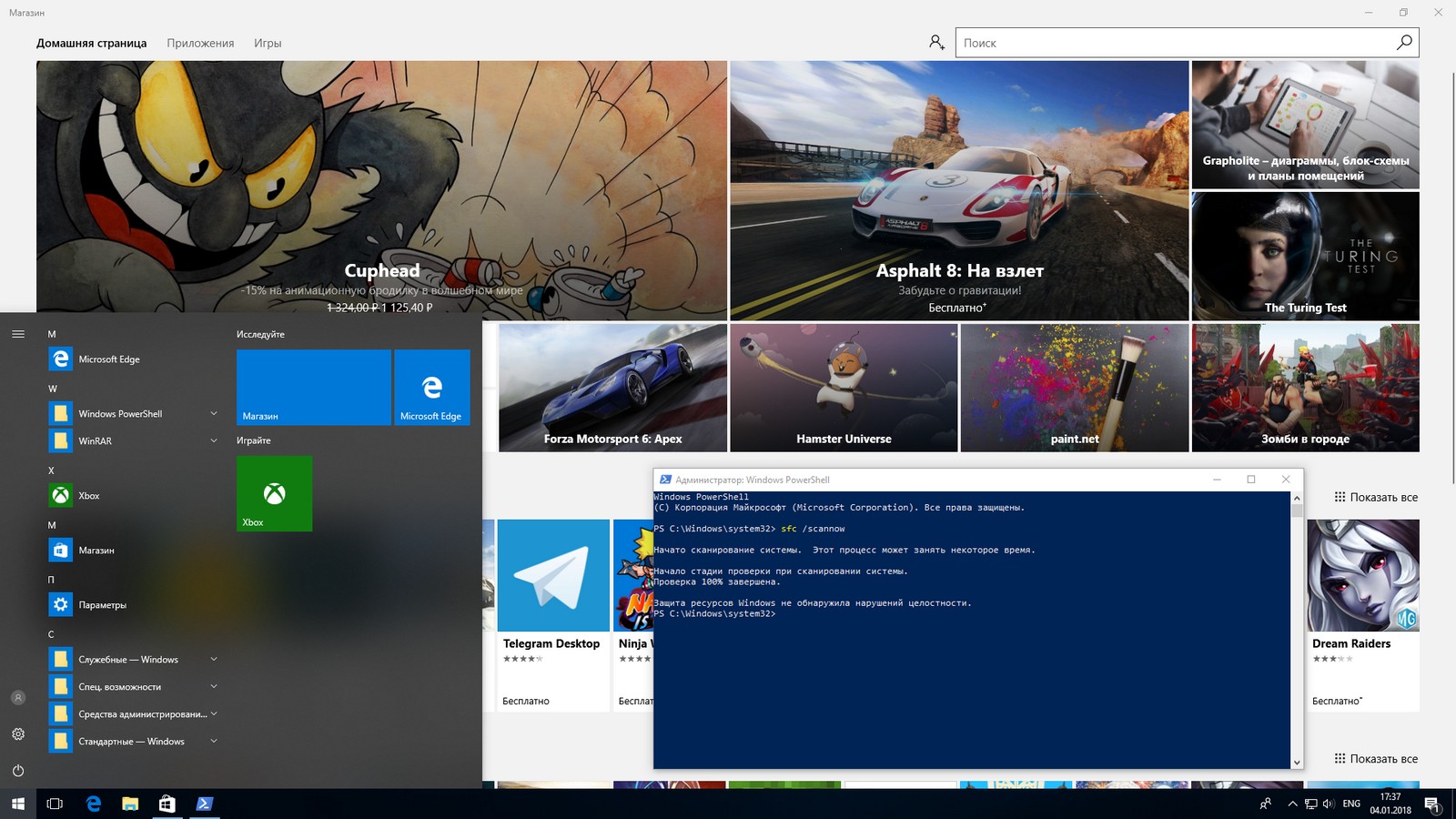The width and height of the screenshot is (1456, 819).
Task: Open the Start menu hamburger icon
Action: (x=18, y=334)
